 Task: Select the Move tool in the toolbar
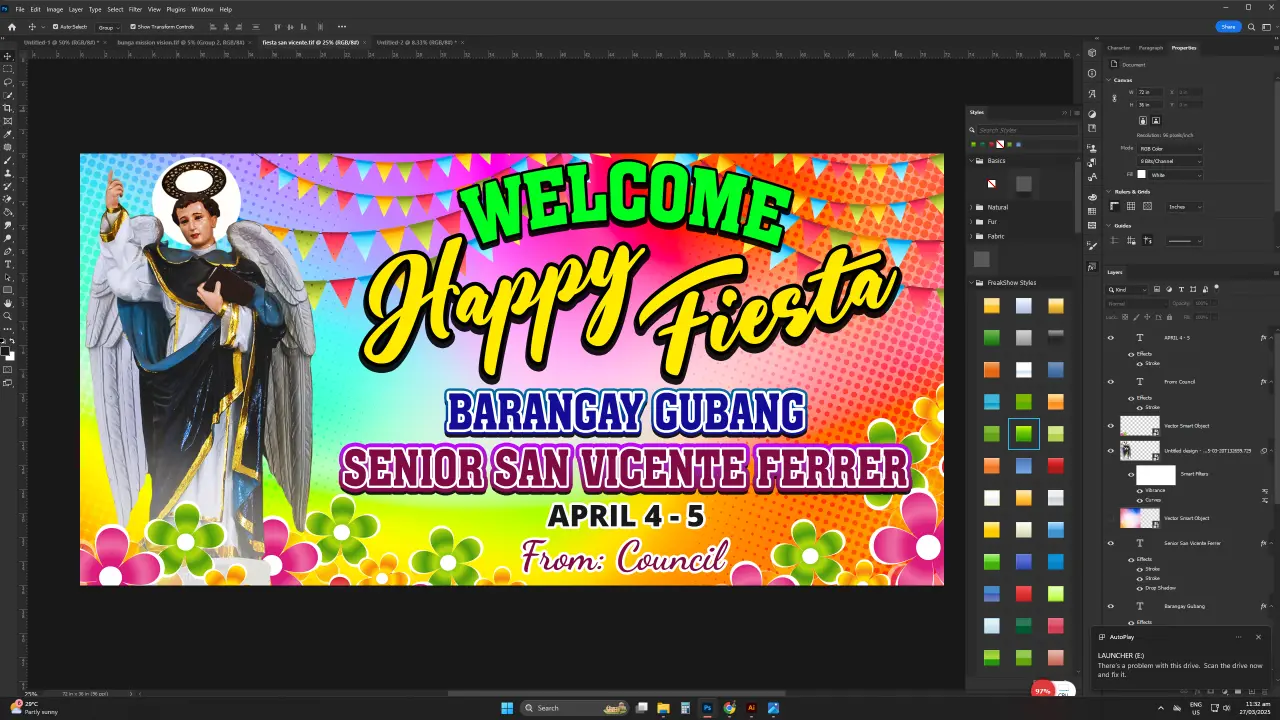point(8,56)
